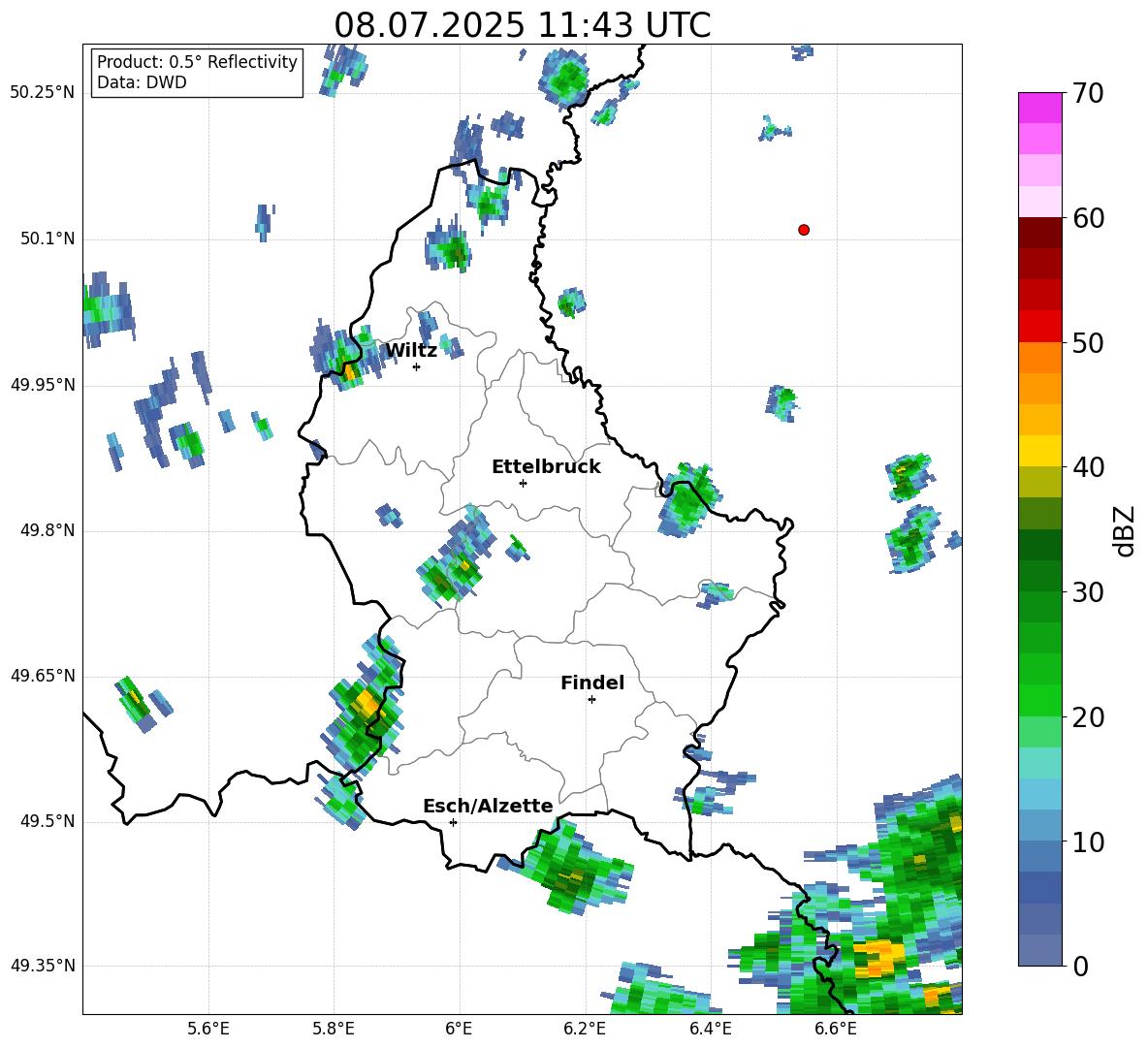
Task: Click the 40 value on colorbar
Action: [x=1087, y=467]
